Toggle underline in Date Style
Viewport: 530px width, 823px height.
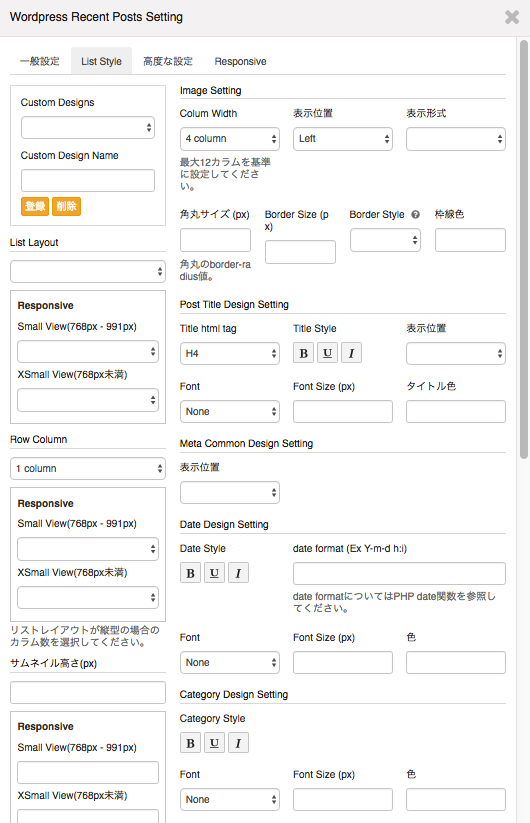(x=214, y=573)
